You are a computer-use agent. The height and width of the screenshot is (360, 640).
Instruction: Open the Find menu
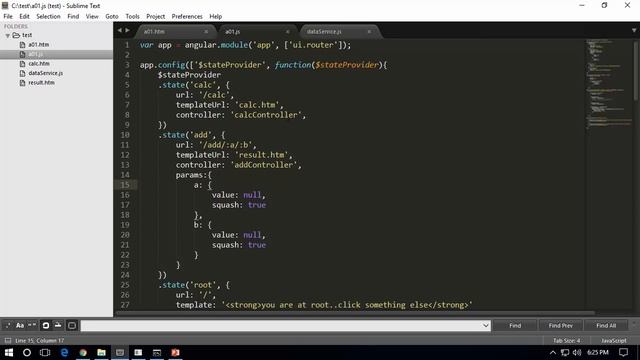point(73,16)
